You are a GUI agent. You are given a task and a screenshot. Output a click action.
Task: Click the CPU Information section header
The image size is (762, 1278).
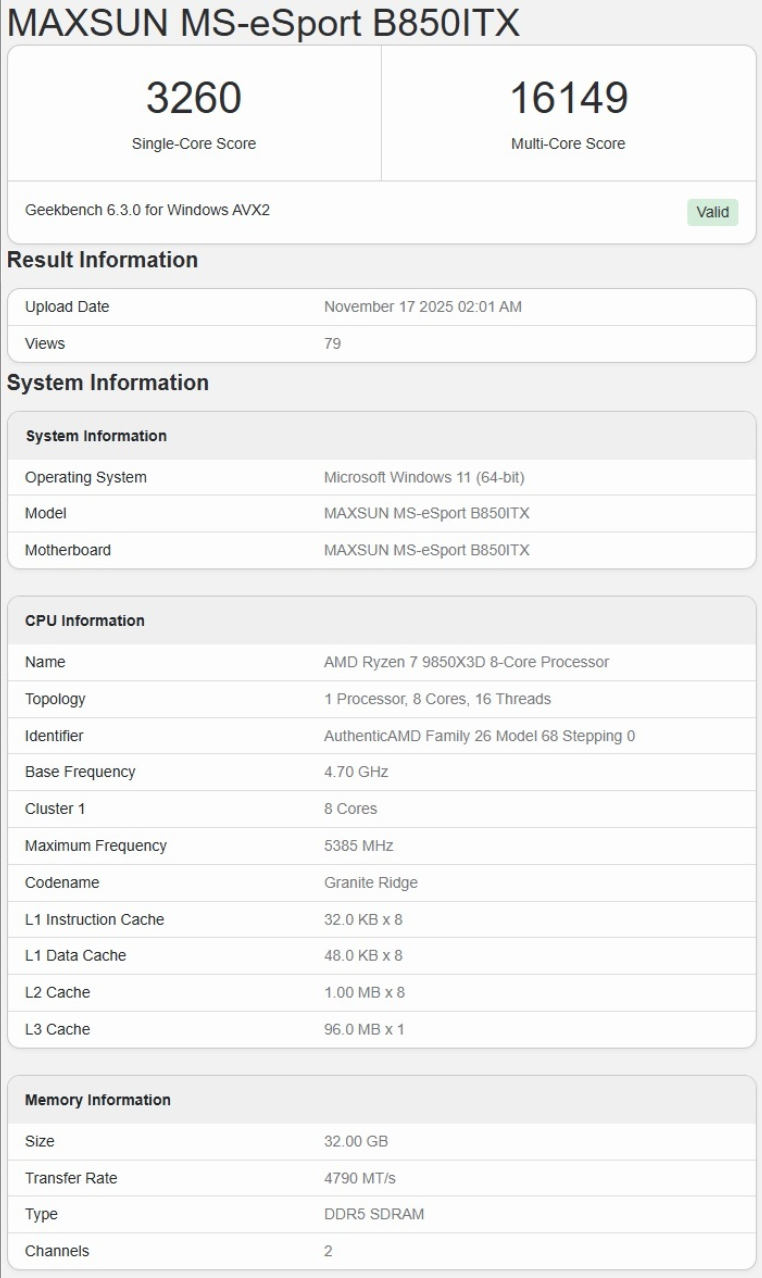(85, 621)
